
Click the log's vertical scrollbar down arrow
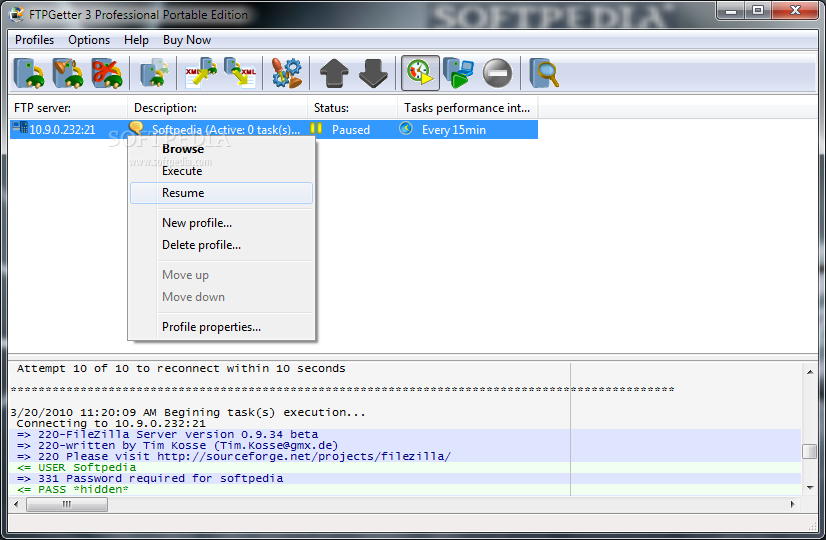[810, 488]
